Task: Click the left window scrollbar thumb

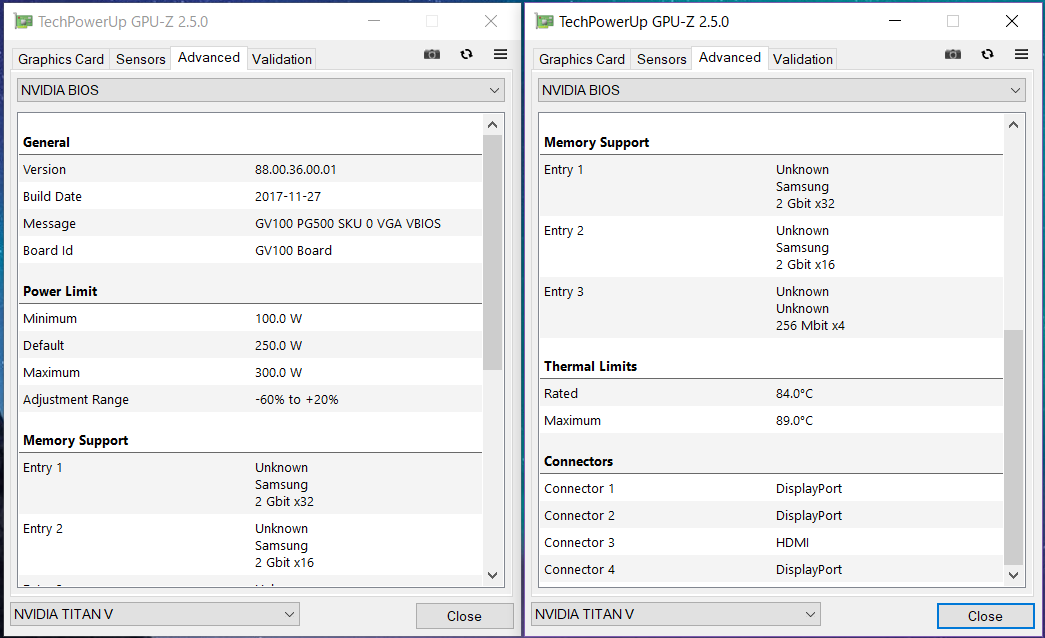Action: tap(493, 252)
